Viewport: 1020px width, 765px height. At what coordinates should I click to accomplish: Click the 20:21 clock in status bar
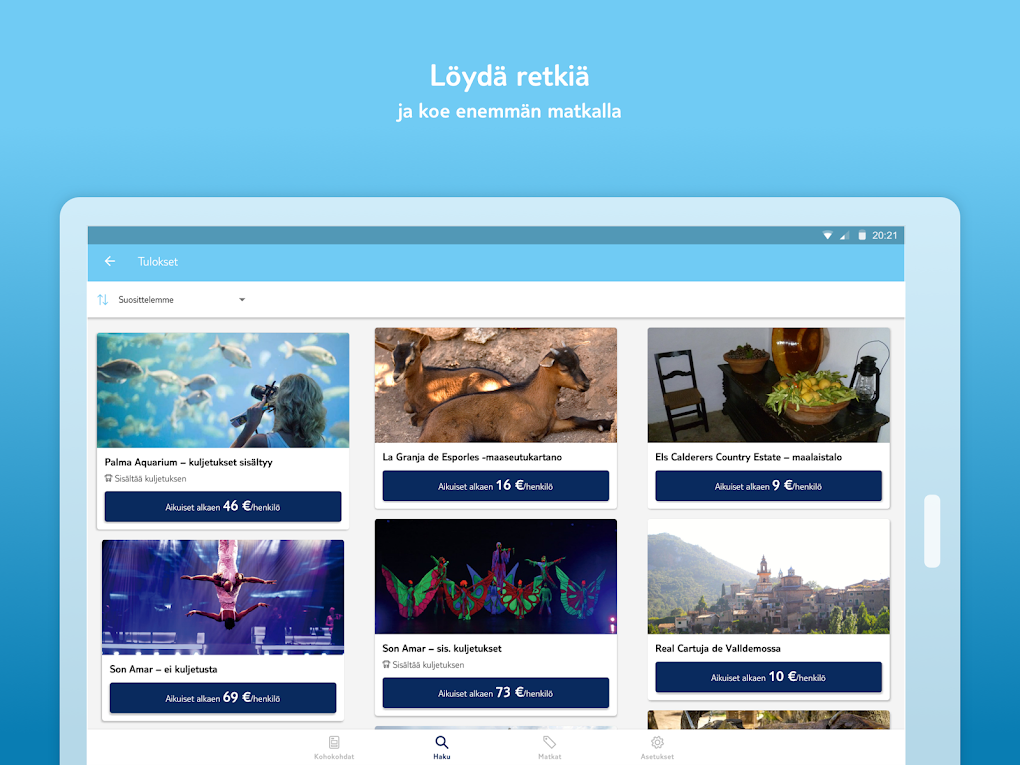point(885,235)
